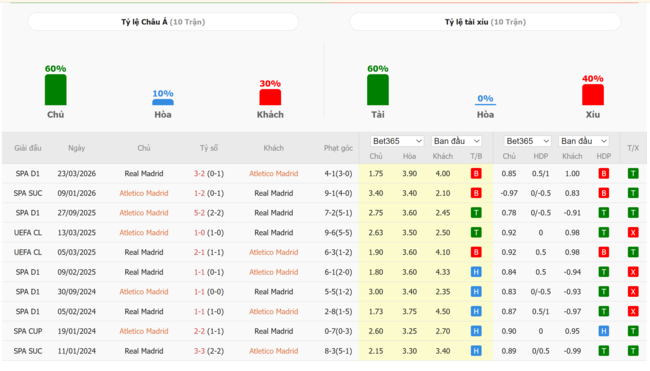Click the Phạt góc column header
The height and width of the screenshot is (371, 650).
(x=338, y=148)
